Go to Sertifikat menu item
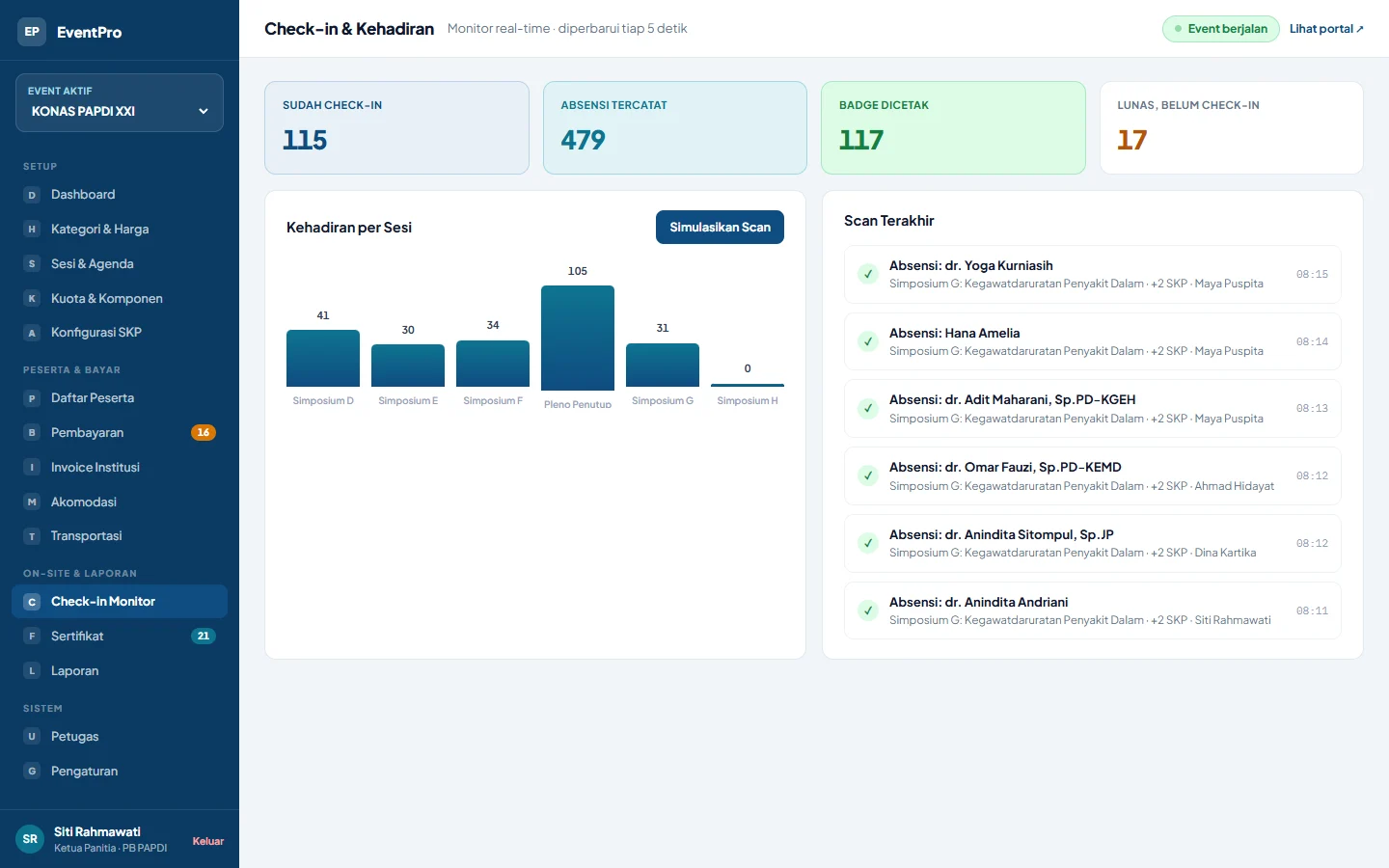This screenshot has height=868, width=1389. tap(120, 637)
